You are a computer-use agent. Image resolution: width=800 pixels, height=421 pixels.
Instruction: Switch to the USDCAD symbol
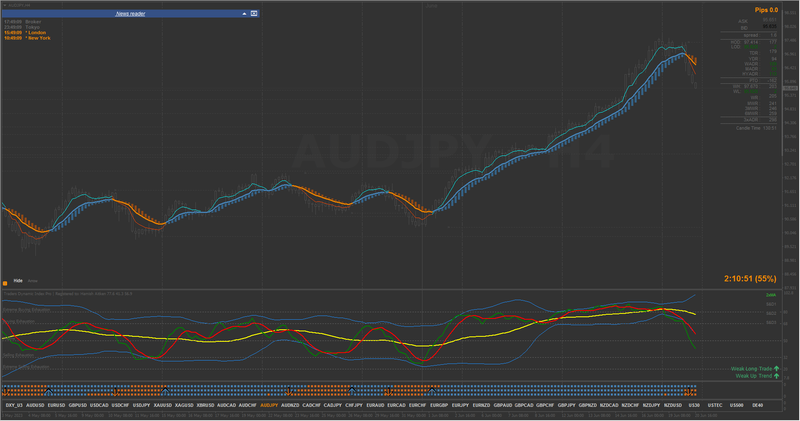coord(99,405)
